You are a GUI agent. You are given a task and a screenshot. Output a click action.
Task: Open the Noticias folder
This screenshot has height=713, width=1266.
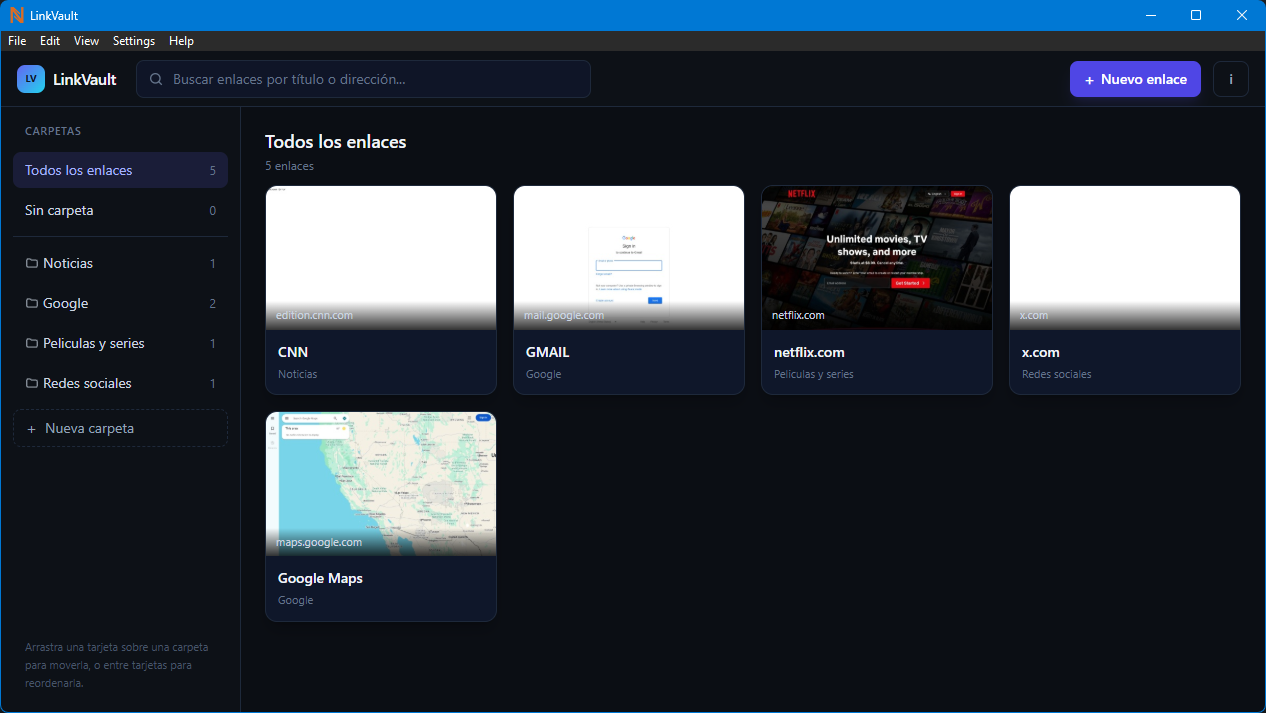pyautogui.click(x=120, y=263)
